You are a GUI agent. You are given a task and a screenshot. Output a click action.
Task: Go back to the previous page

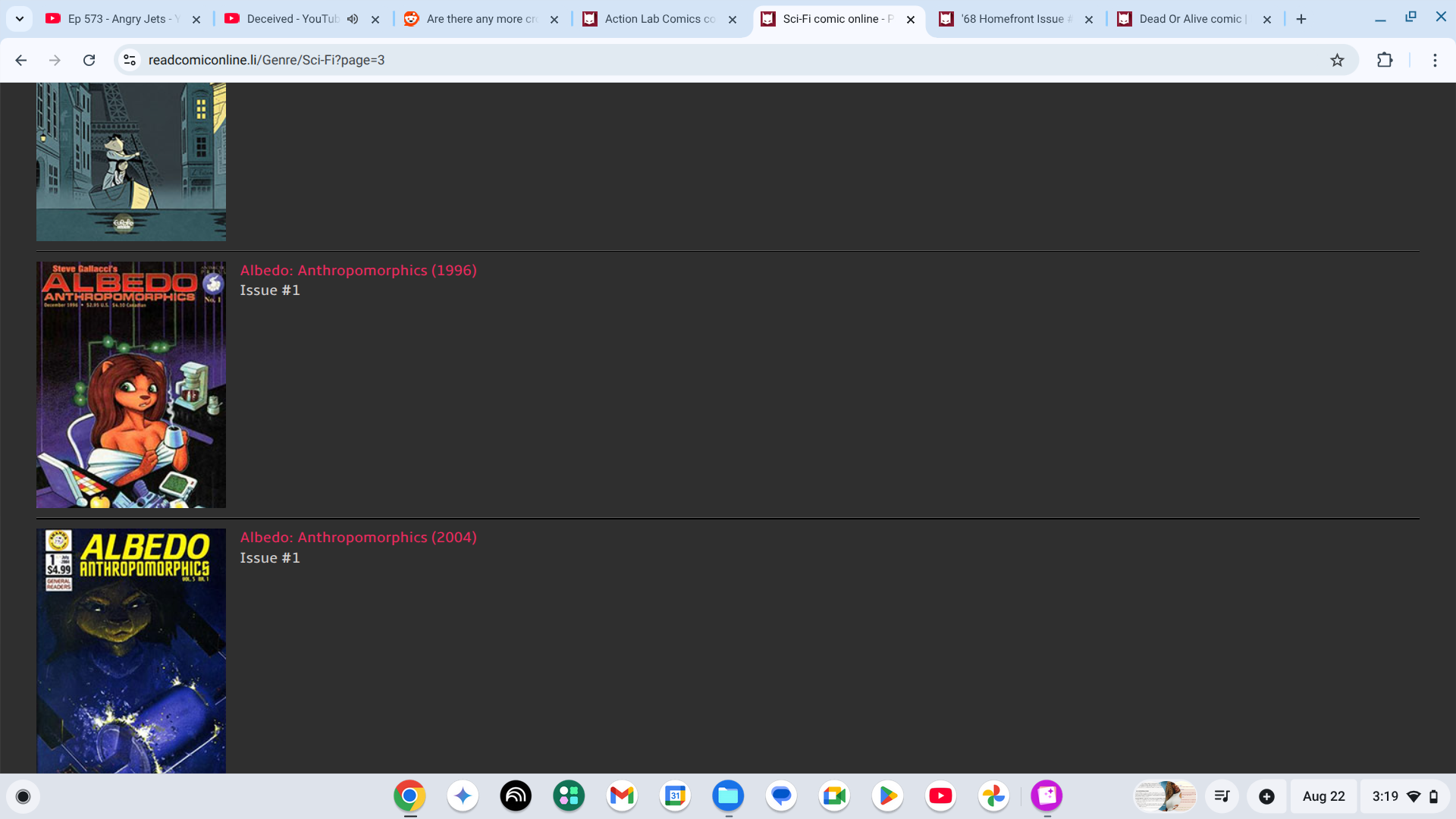21,60
